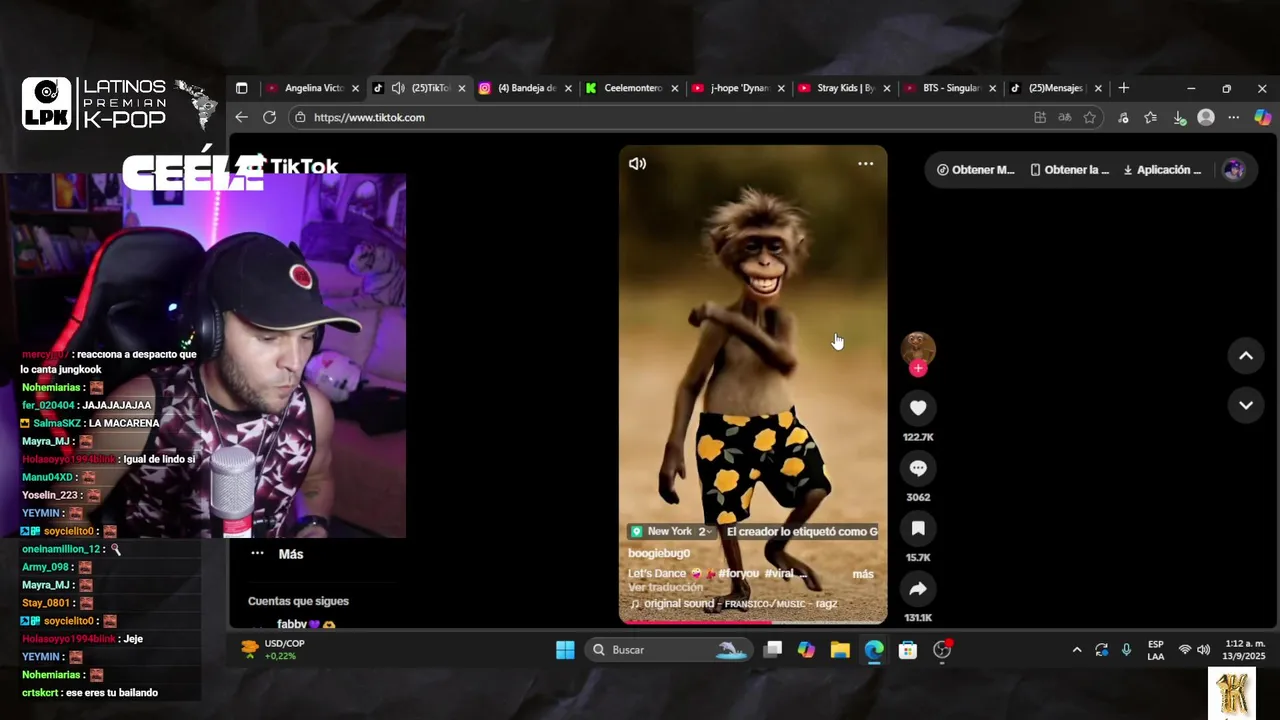Screen dimensions: 1280x720
Task: Open the creator's avatar beside the video
Action: pyautogui.click(x=918, y=347)
